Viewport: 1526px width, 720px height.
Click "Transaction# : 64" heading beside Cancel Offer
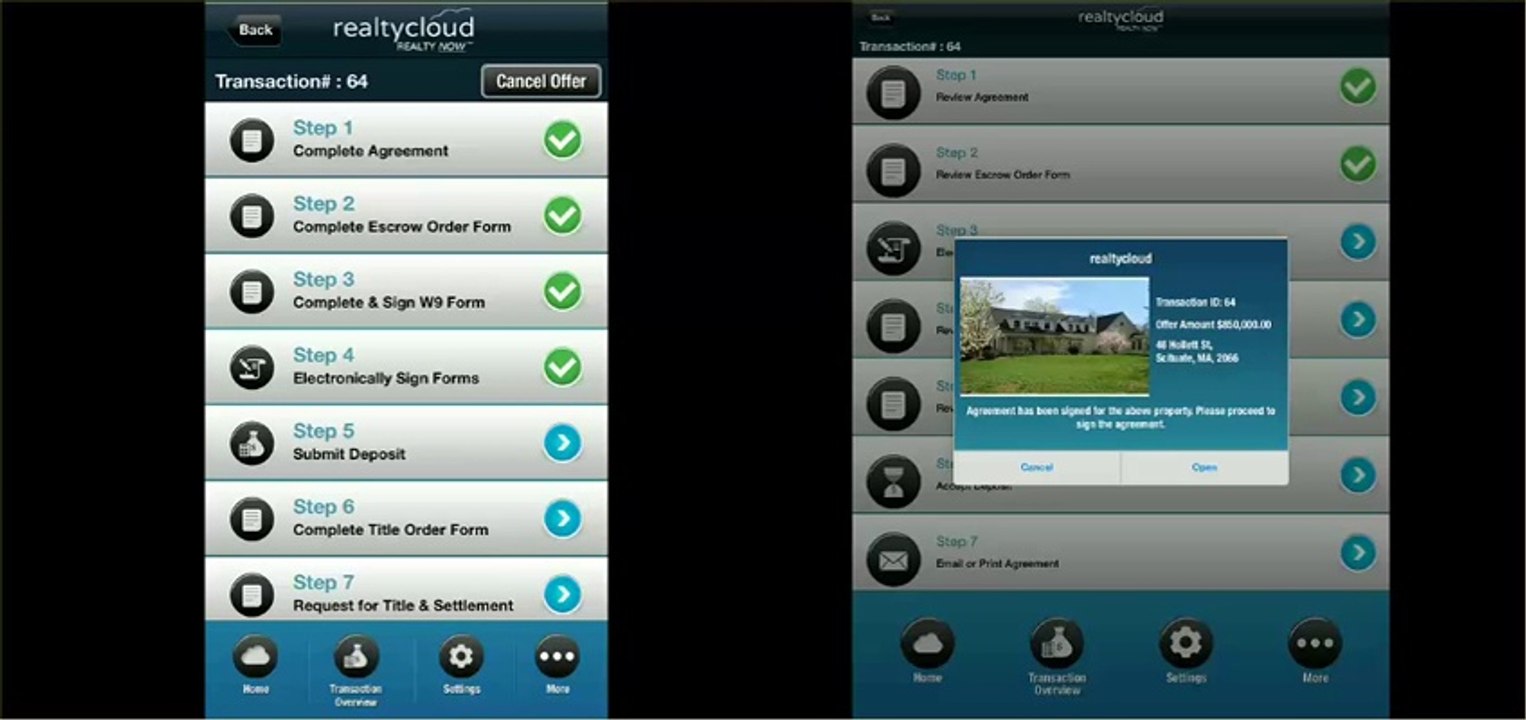pyautogui.click(x=291, y=82)
